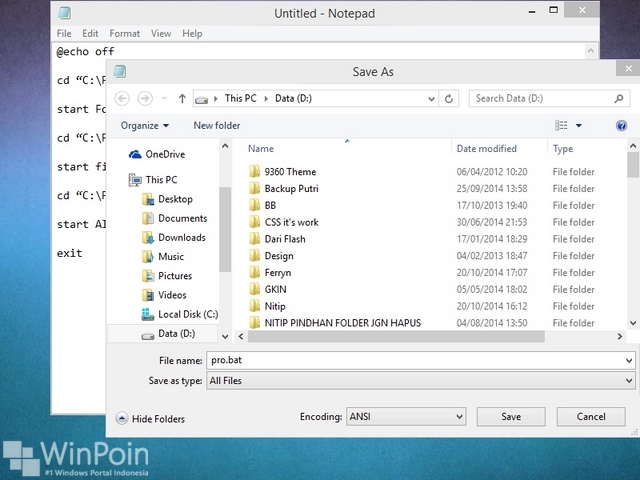Image resolution: width=640 pixels, height=480 pixels.
Task: Select NITIP PINDHAN FOLDER JGN HAPUS folder
Action: 335,322
